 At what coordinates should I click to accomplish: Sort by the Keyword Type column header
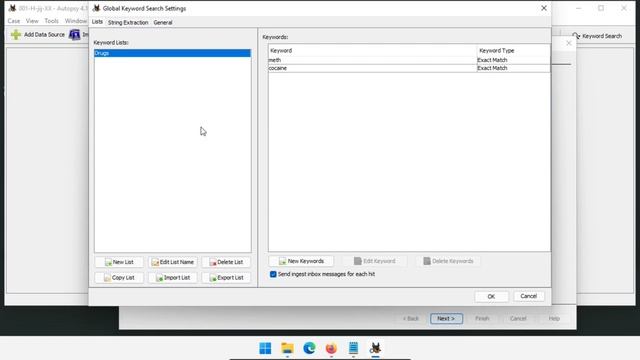coord(513,51)
